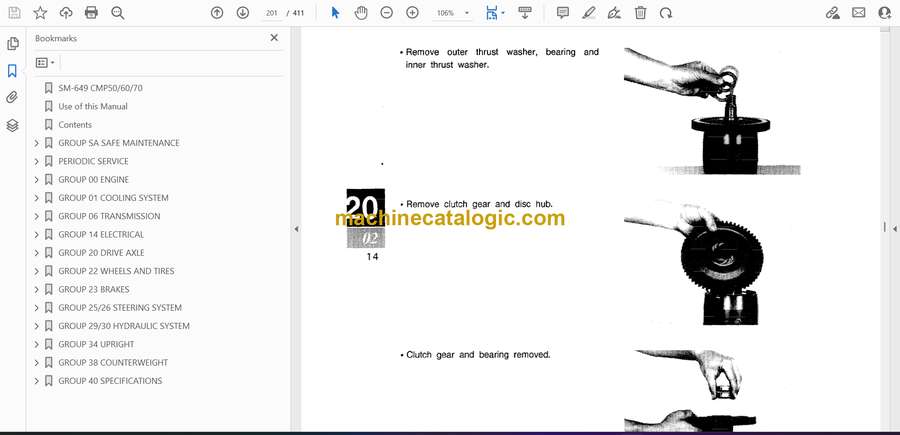The width and height of the screenshot is (900, 435).
Task: Open GROUP 38 COUNTERWEIGHT bookmark
Action: click(113, 363)
